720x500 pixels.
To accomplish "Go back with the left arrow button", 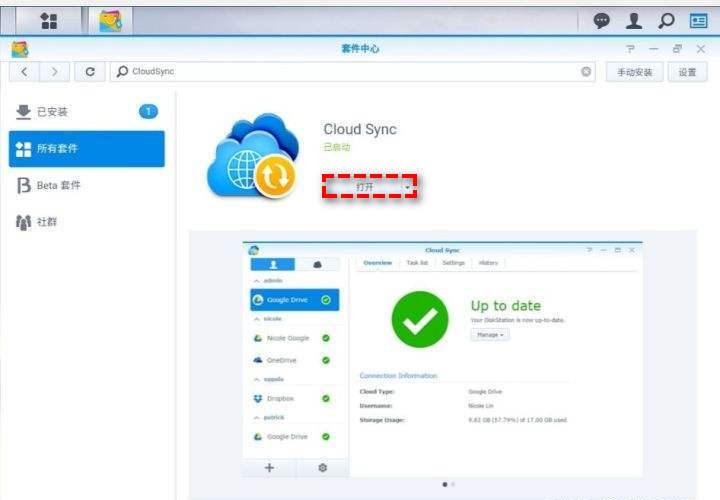I will coord(24,72).
